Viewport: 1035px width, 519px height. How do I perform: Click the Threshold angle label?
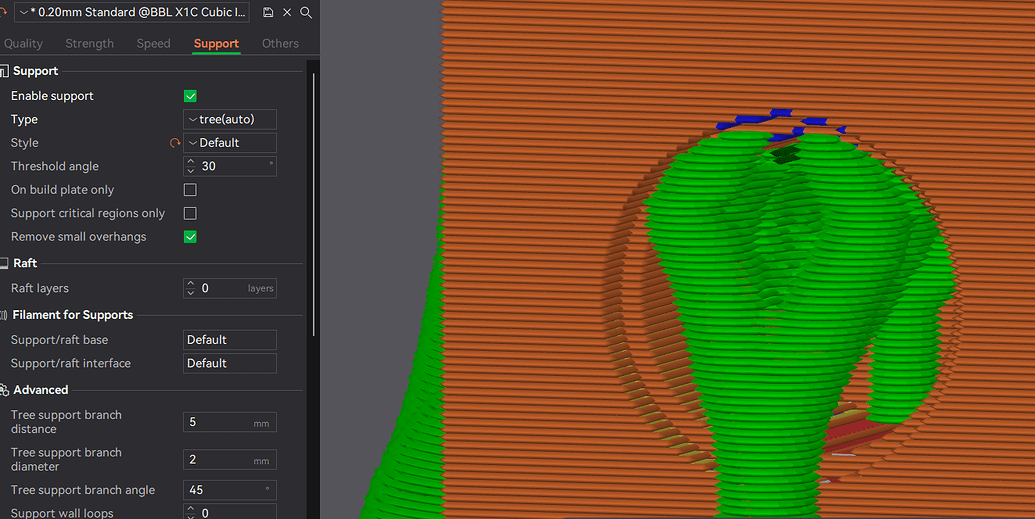click(x=55, y=166)
